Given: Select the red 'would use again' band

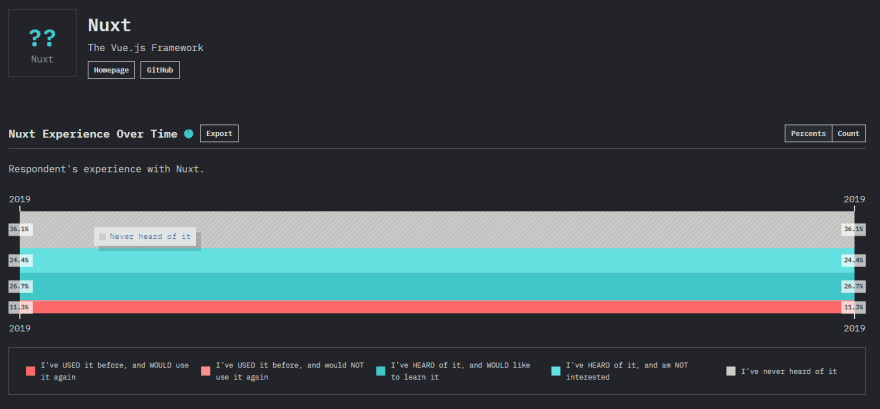Looking at the screenshot, I should tap(437, 307).
